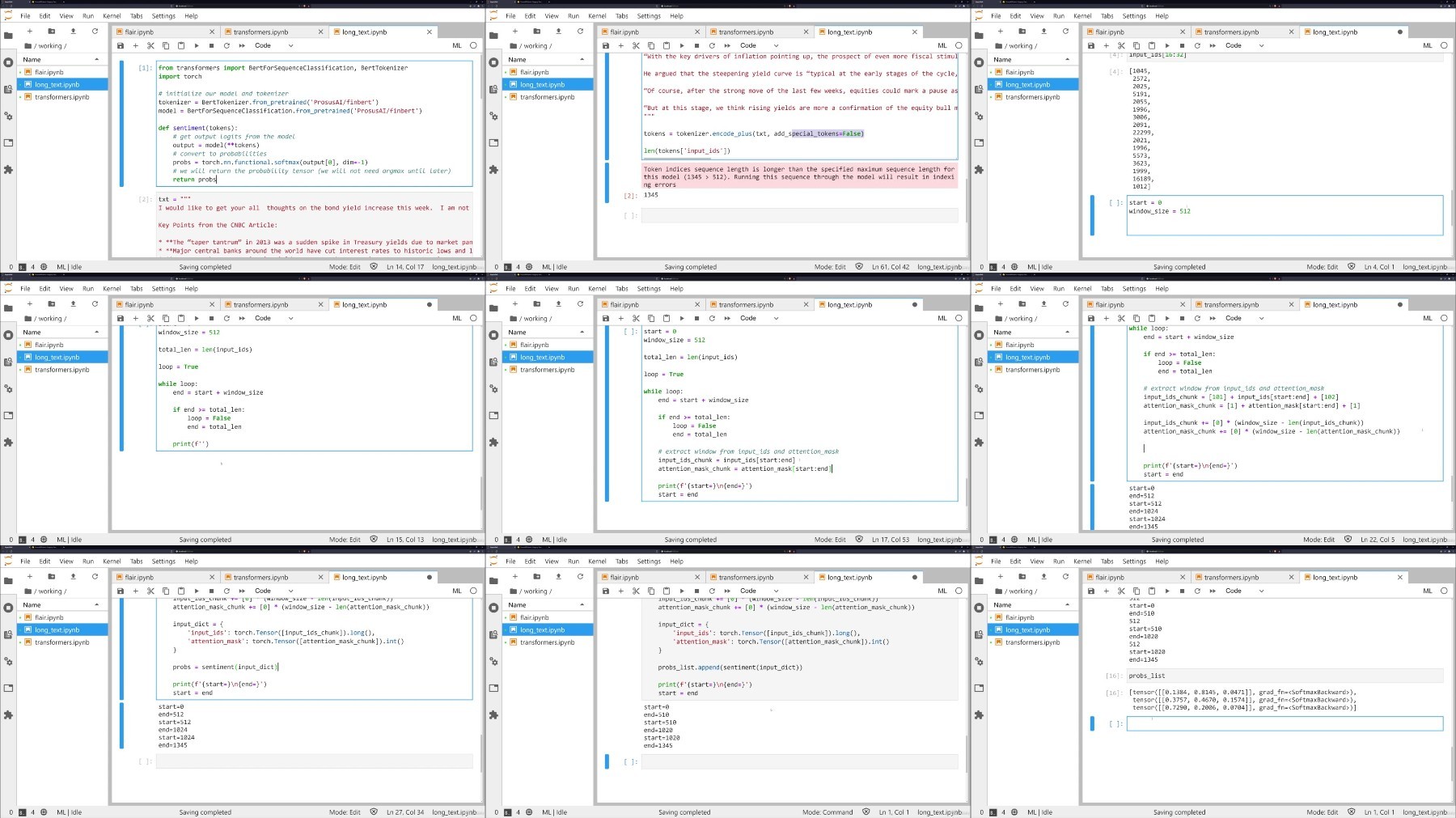
Task: Open cell type dropdown in bottom-right panel
Action: point(1244,591)
